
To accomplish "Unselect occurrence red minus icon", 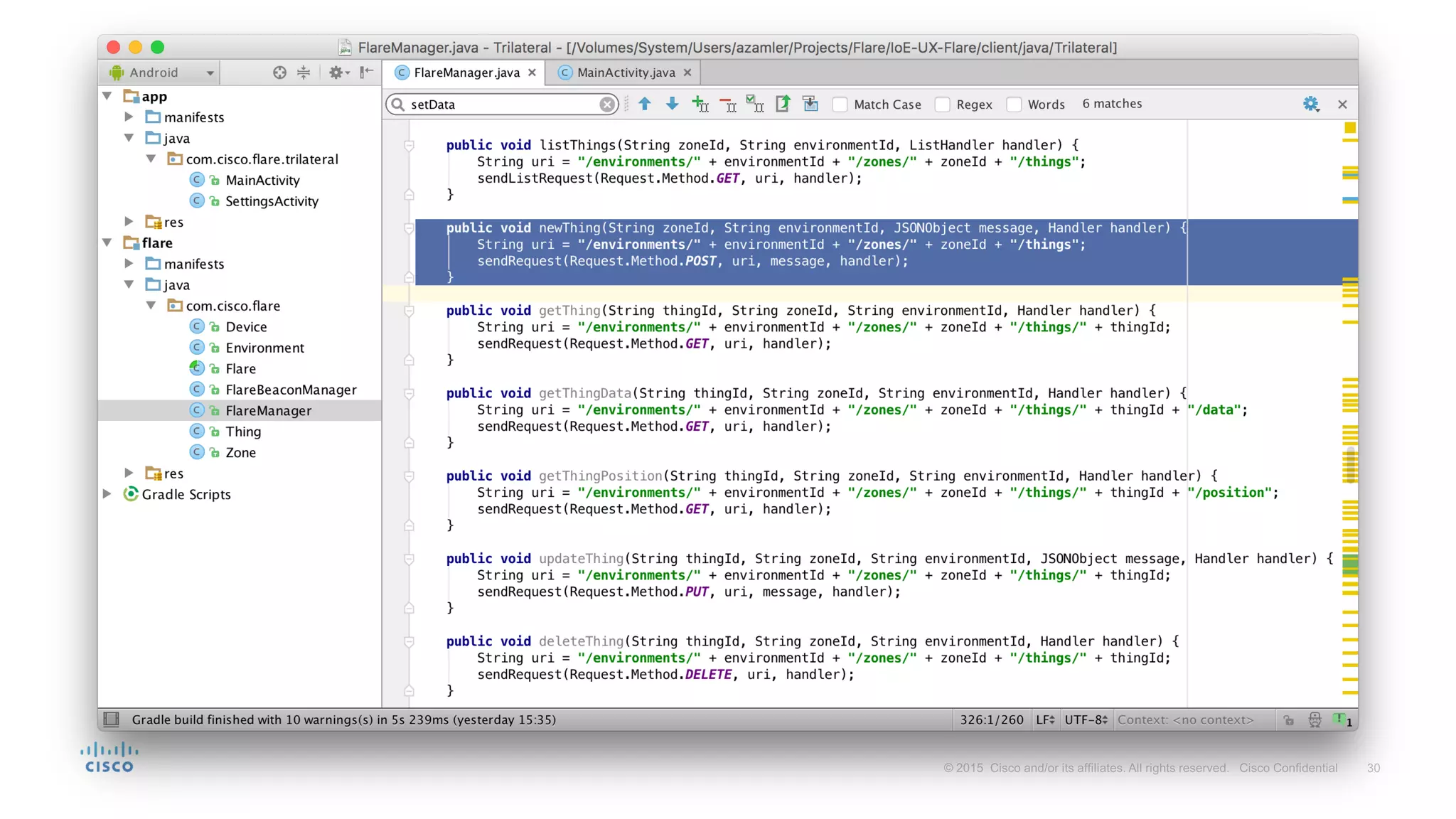I will [x=727, y=105].
